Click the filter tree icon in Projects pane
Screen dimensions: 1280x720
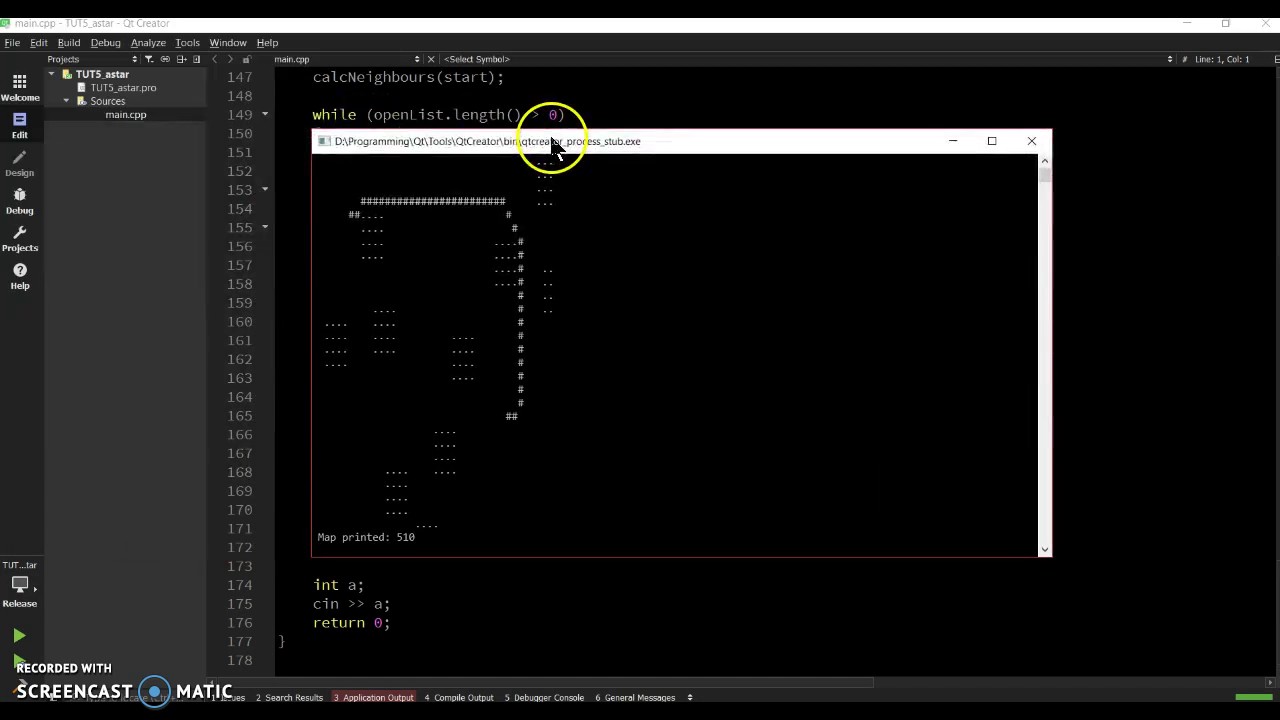(149, 59)
